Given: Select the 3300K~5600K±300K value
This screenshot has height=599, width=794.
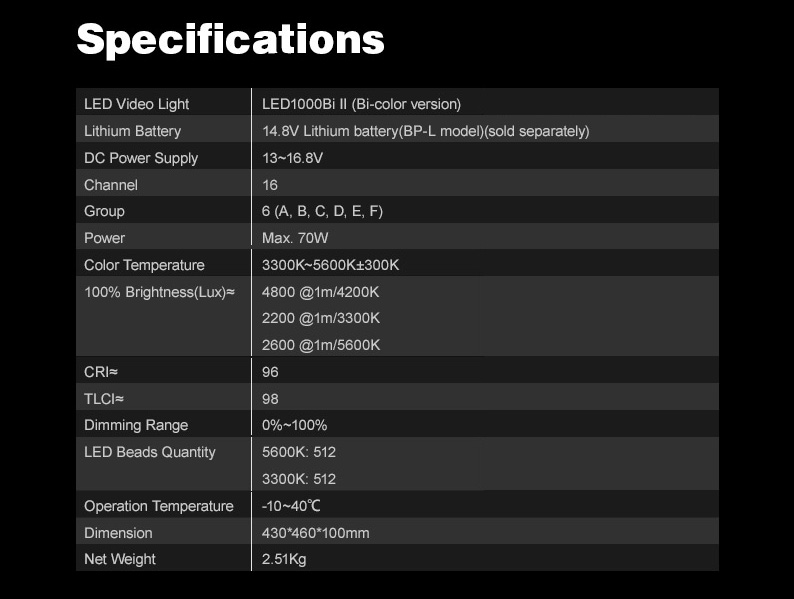Looking at the screenshot, I should [330, 265].
